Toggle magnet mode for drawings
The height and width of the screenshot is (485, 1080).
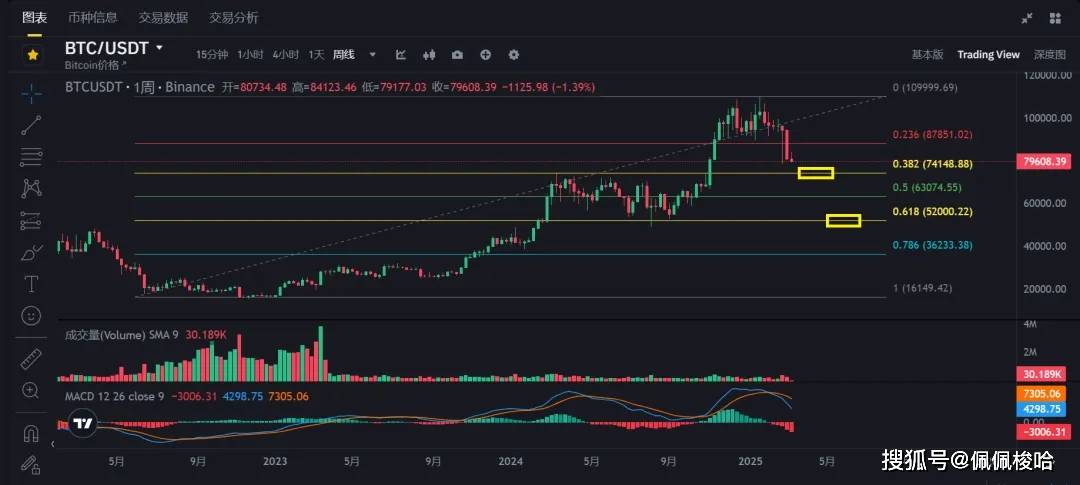(x=32, y=433)
